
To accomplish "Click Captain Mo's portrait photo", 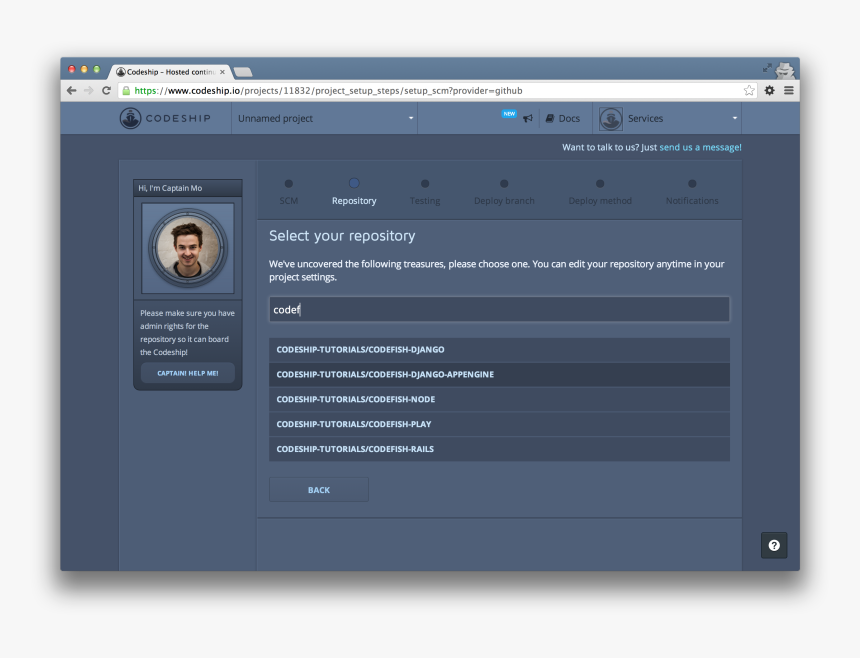I will click(188, 248).
